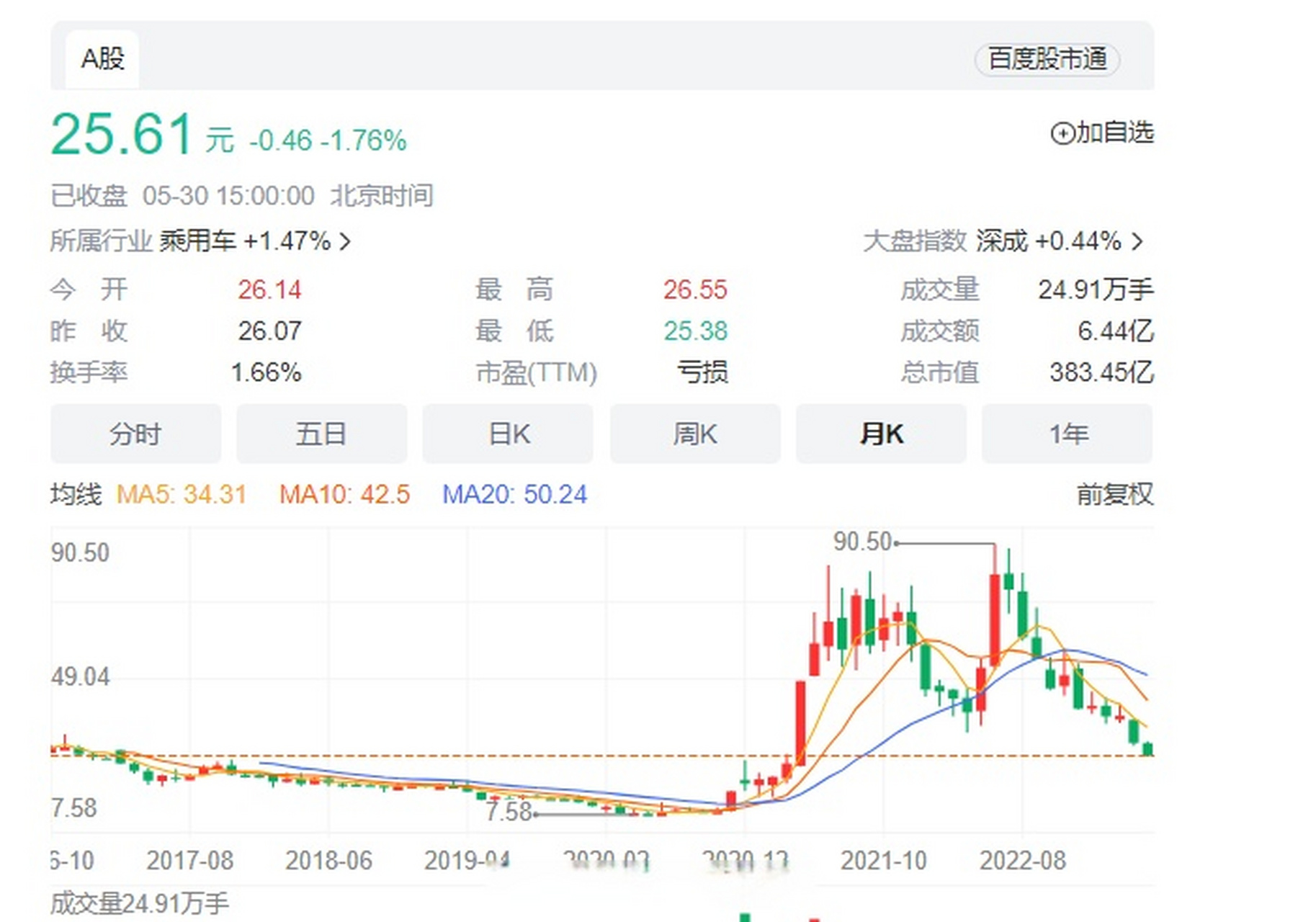Click the 深成 index chevron arrow
Screen dimensions: 1316x922
(1137, 243)
